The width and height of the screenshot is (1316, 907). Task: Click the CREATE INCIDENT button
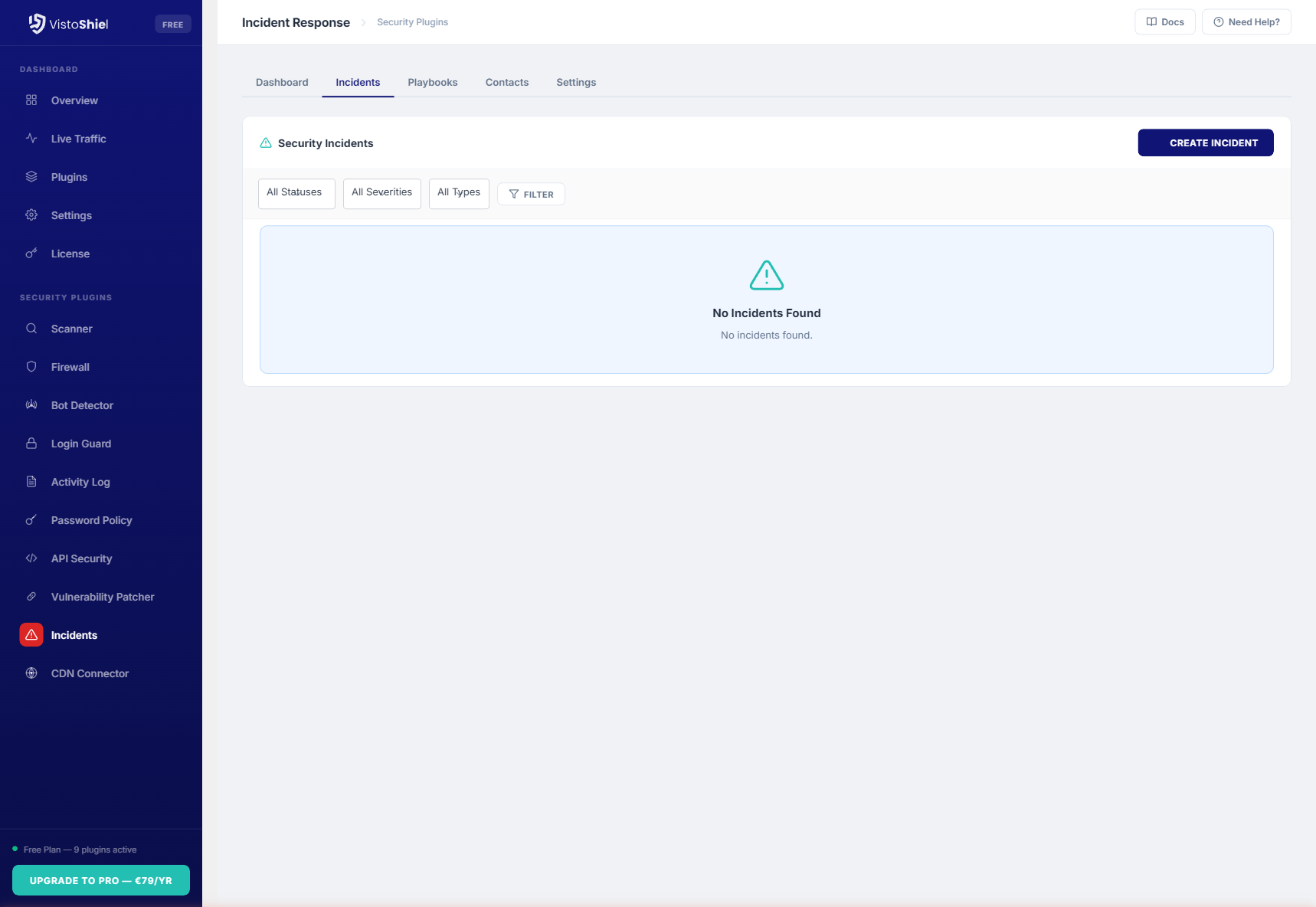(1206, 142)
